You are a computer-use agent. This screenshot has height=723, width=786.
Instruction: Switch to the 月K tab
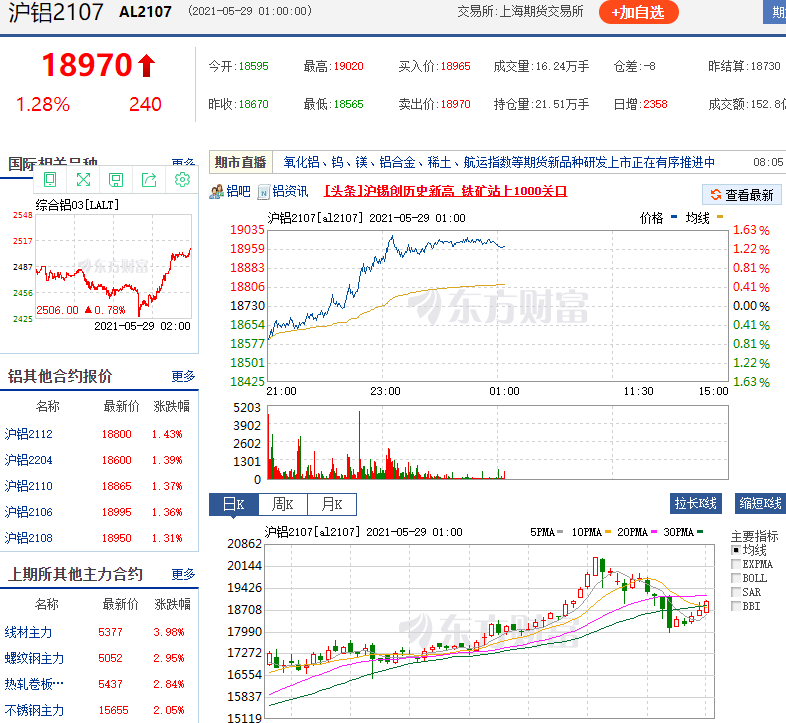pyautogui.click(x=332, y=504)
